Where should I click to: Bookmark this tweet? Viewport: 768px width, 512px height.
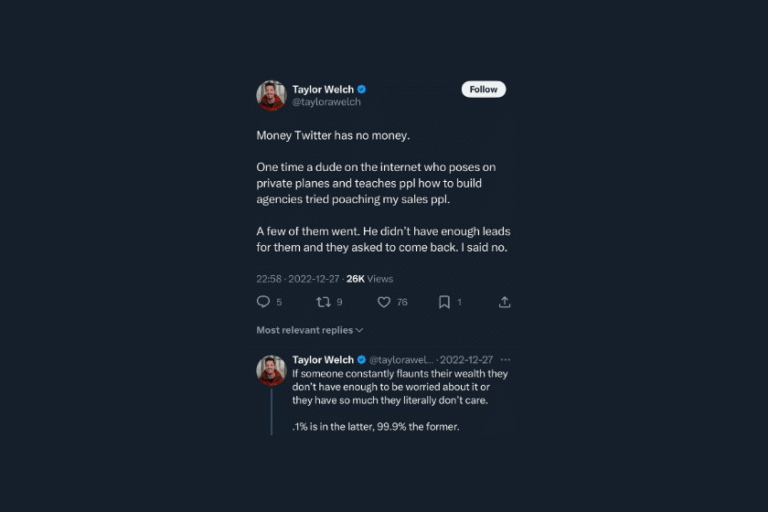[444, 302]
